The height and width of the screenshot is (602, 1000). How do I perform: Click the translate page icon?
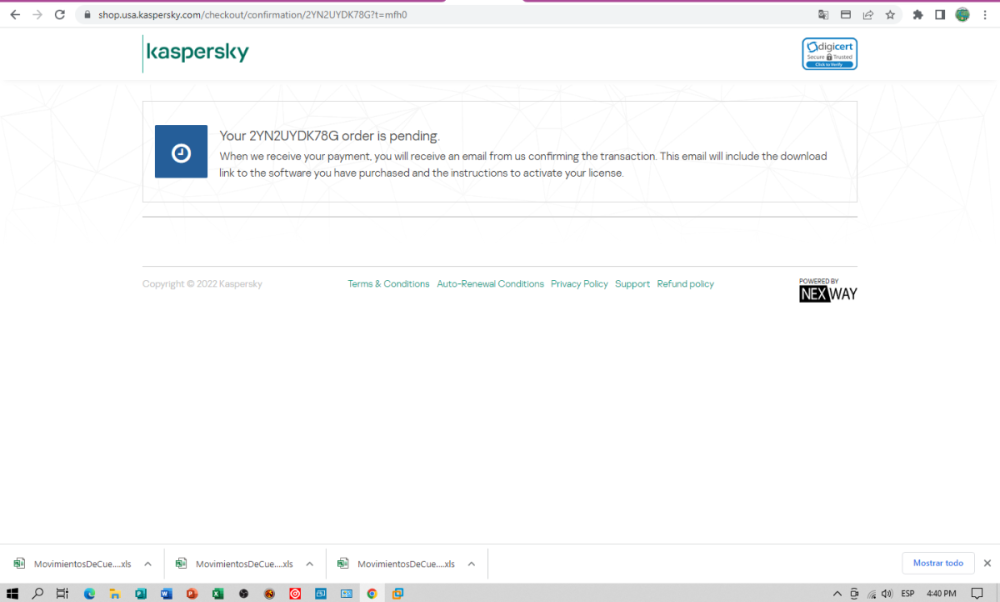coord(823,15)
